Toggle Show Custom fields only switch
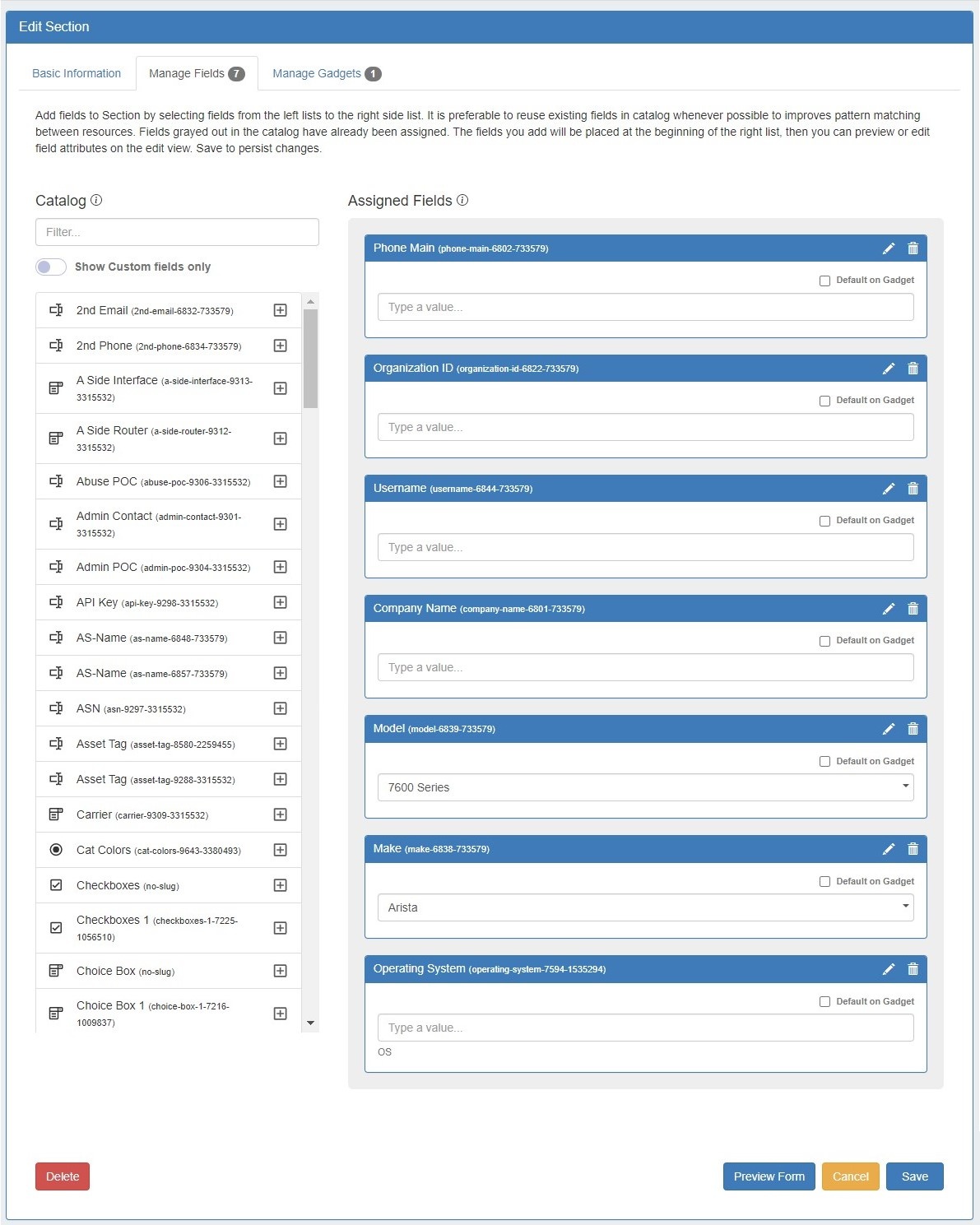Screen dimensions: 980x1225 (x=51, y=267)
